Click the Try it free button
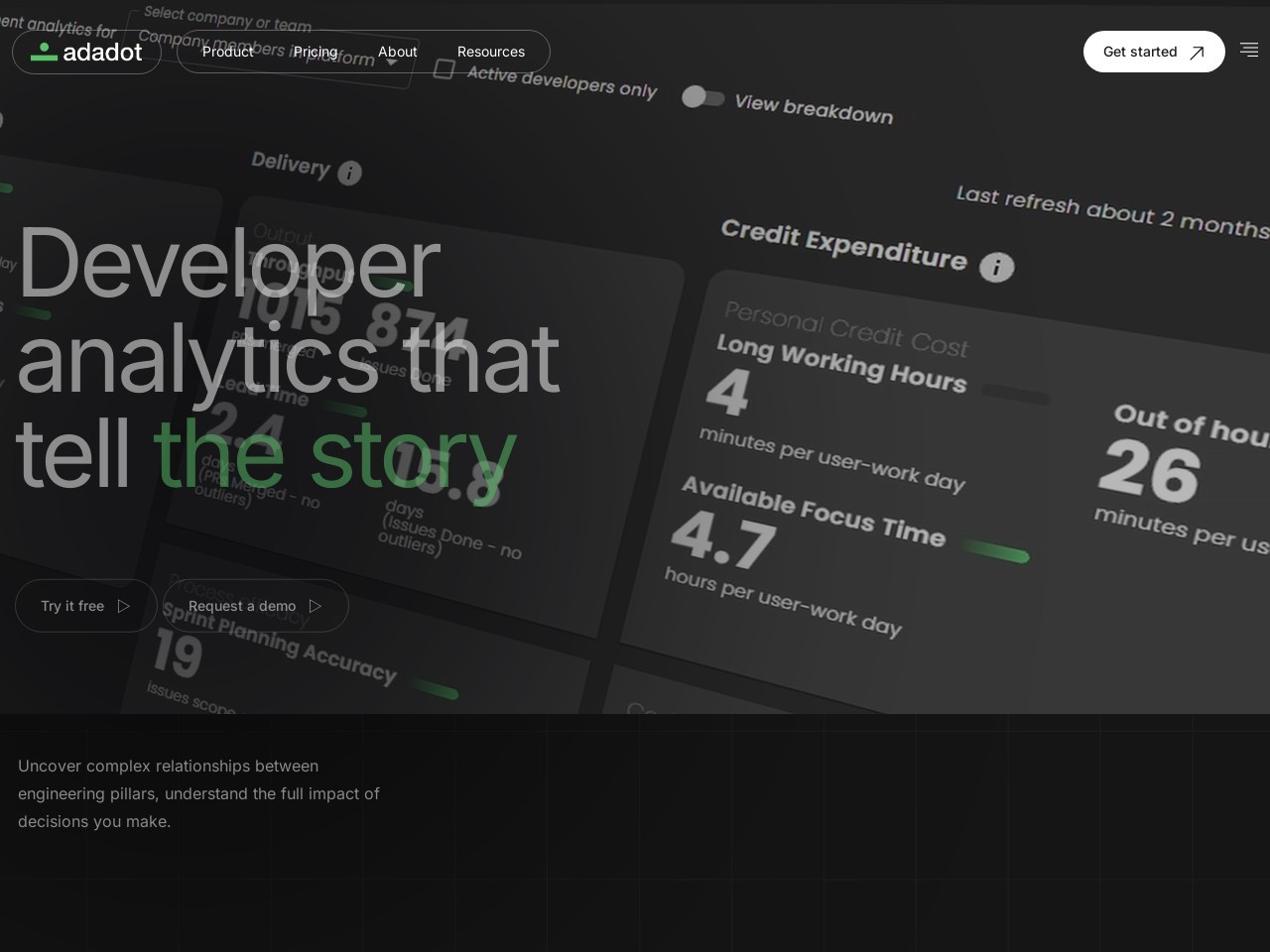The width and height of the screenshot is (1270, 952). tap(86, 606)
